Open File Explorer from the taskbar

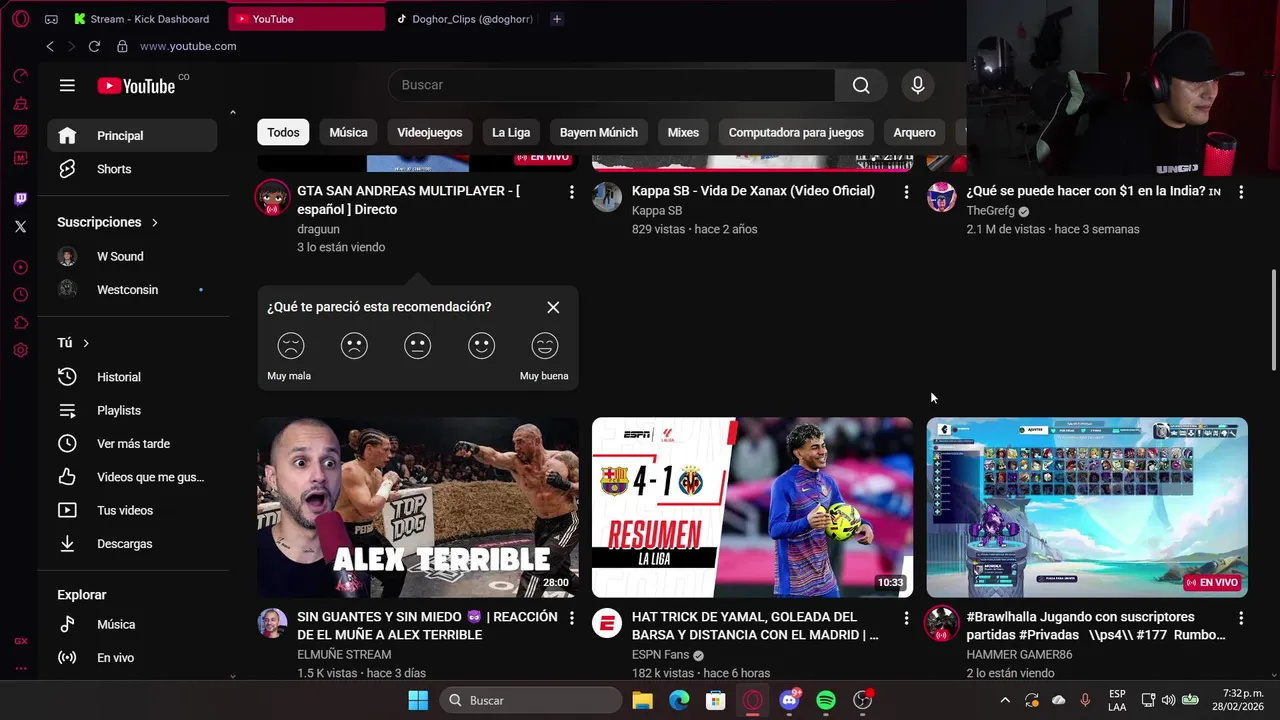tap(642, 700)
